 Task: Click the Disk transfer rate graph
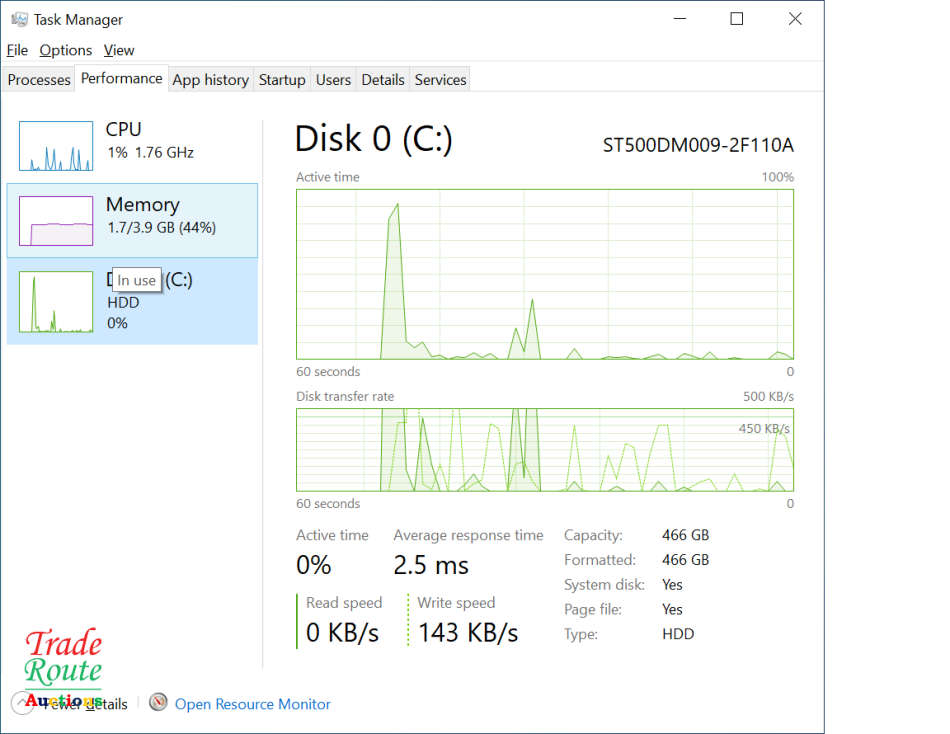[x=545, y=450]
